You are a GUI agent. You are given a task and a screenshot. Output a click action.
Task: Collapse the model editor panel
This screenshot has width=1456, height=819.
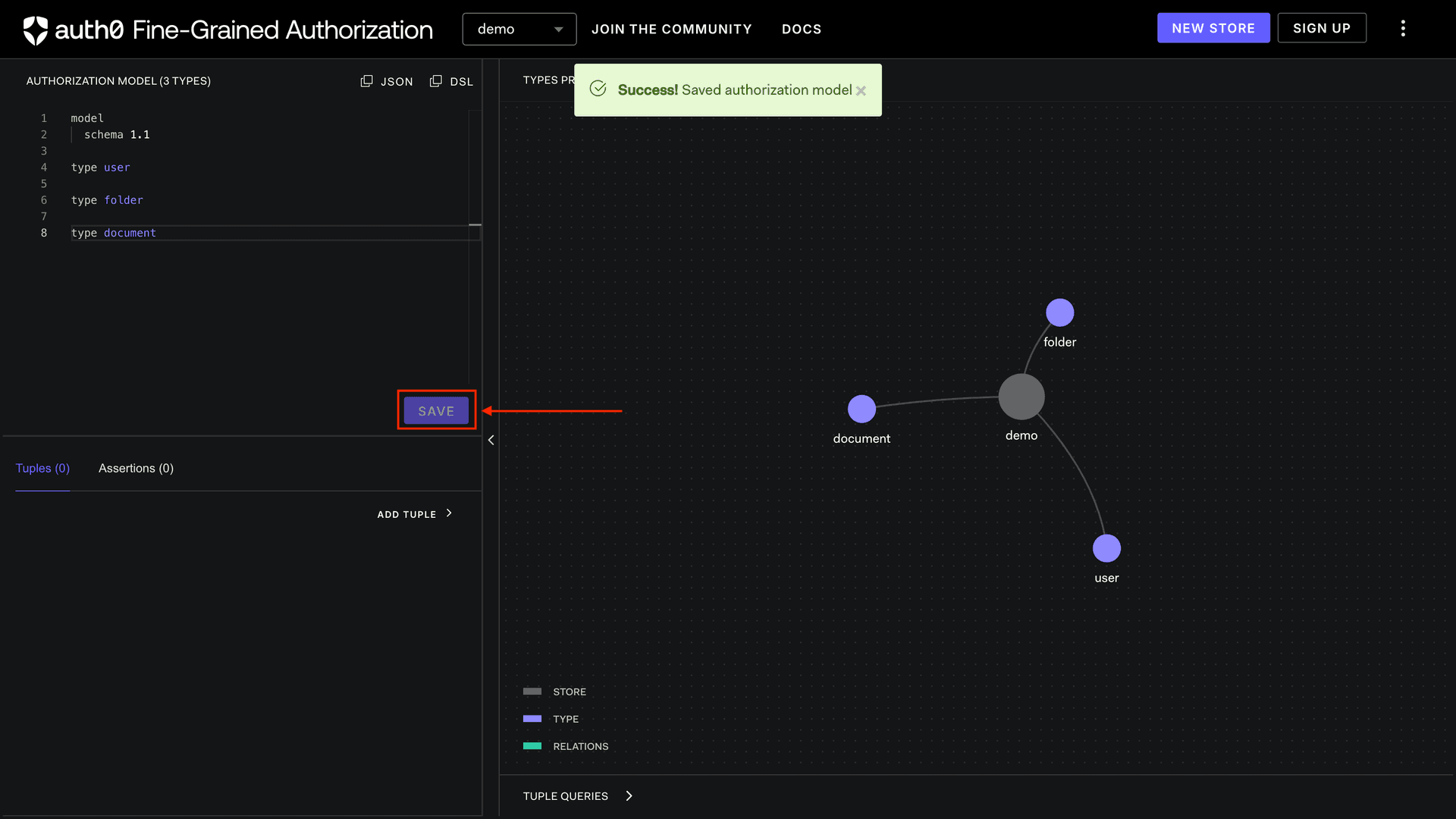coord(491,440)
